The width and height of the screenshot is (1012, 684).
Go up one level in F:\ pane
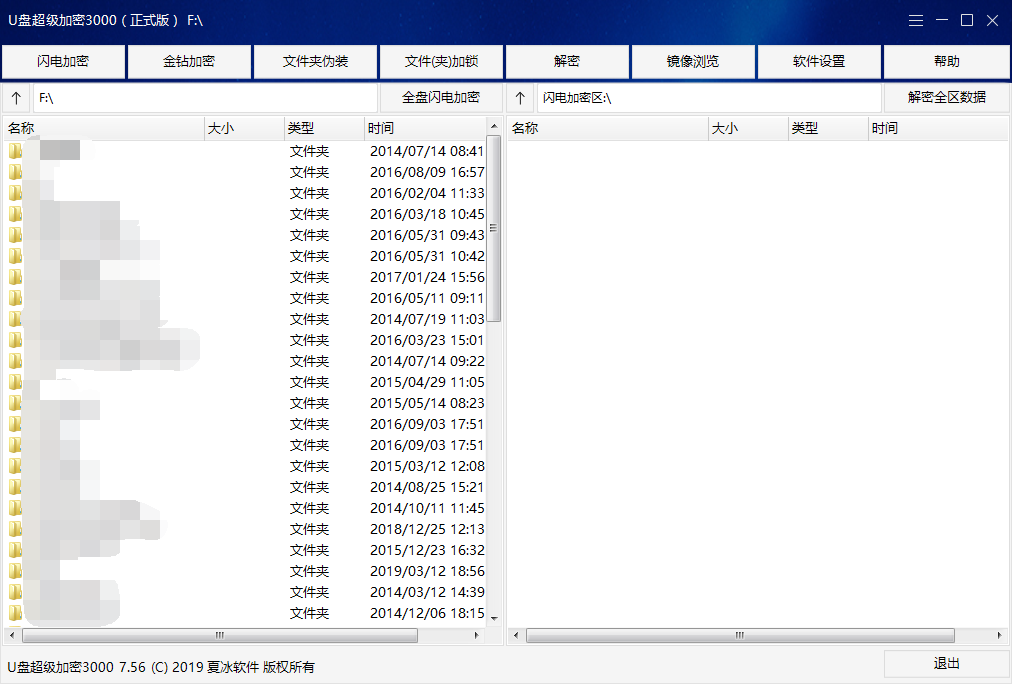point(16,98)
